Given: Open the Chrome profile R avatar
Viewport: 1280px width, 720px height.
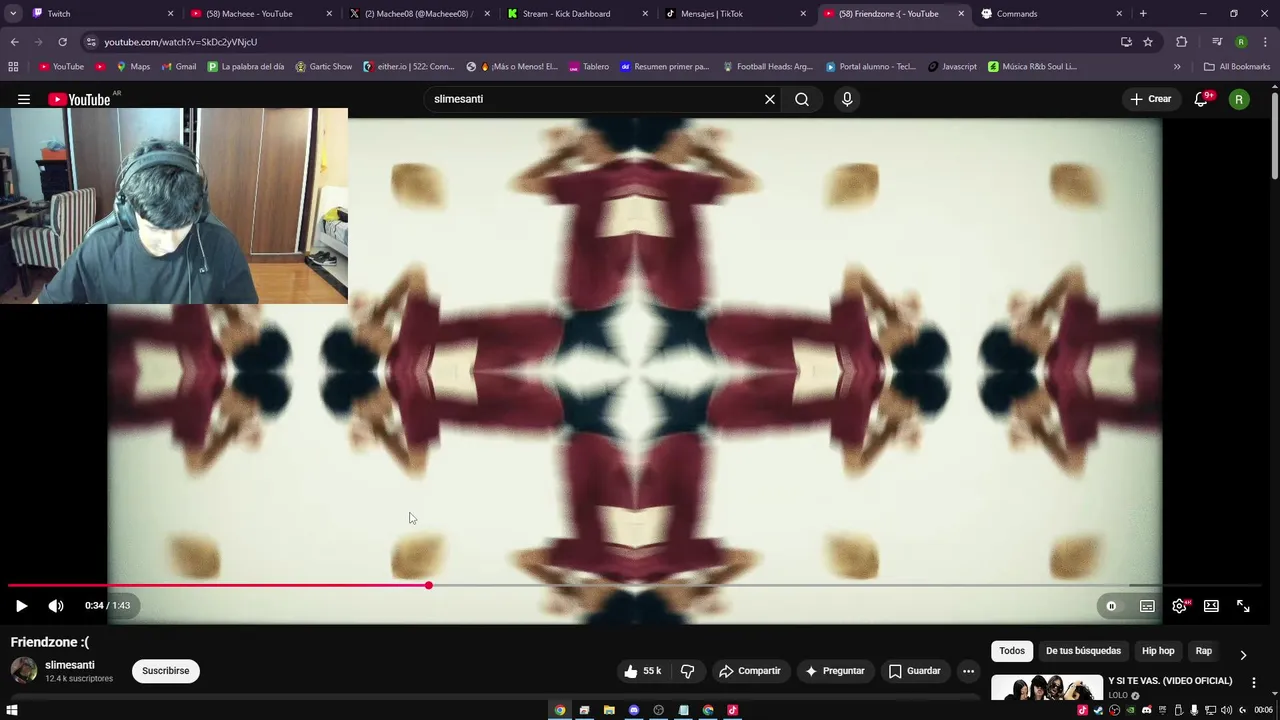Looking at the screenshot, I should (x=1241, y=42).
